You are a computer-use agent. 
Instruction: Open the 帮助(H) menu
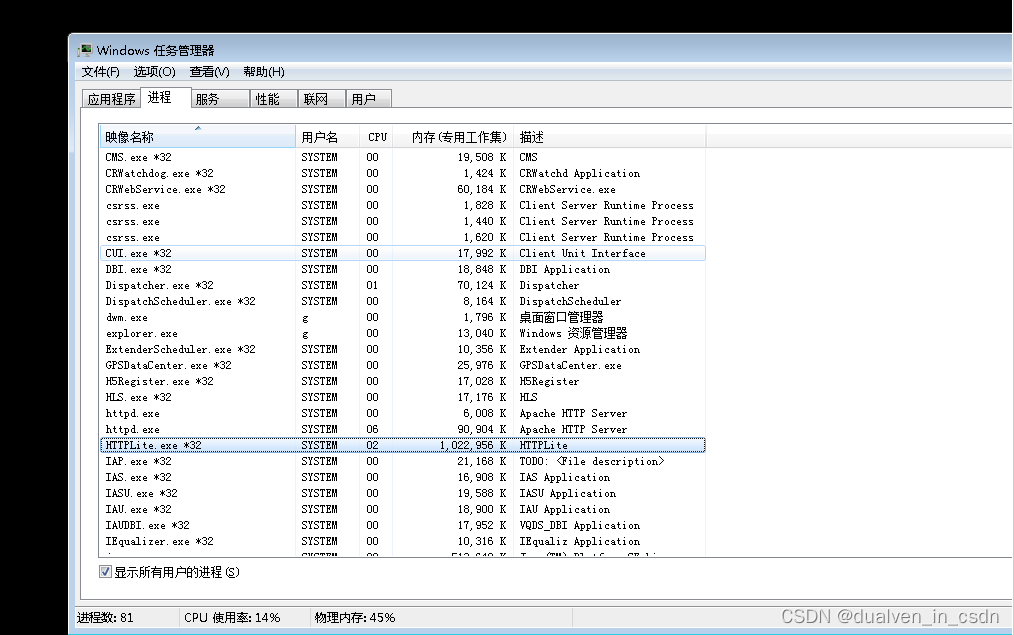(x=264, y=72)
